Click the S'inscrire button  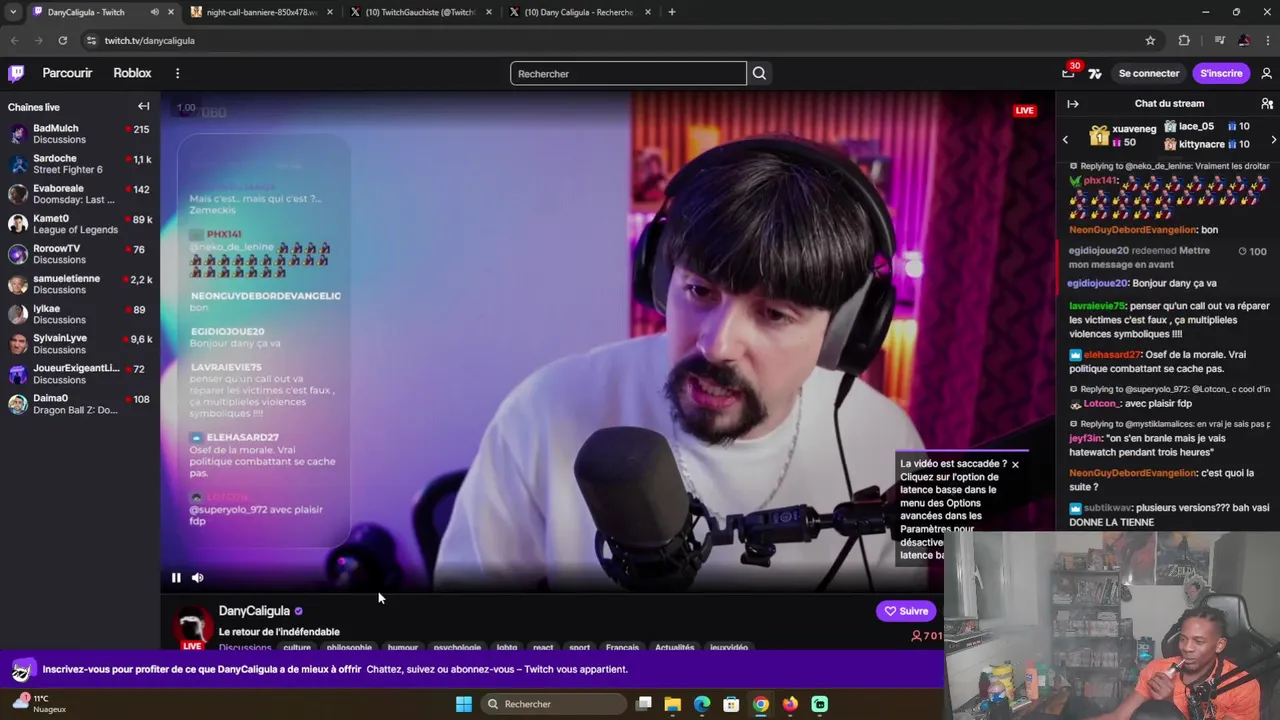click(x=1221, y=73)
